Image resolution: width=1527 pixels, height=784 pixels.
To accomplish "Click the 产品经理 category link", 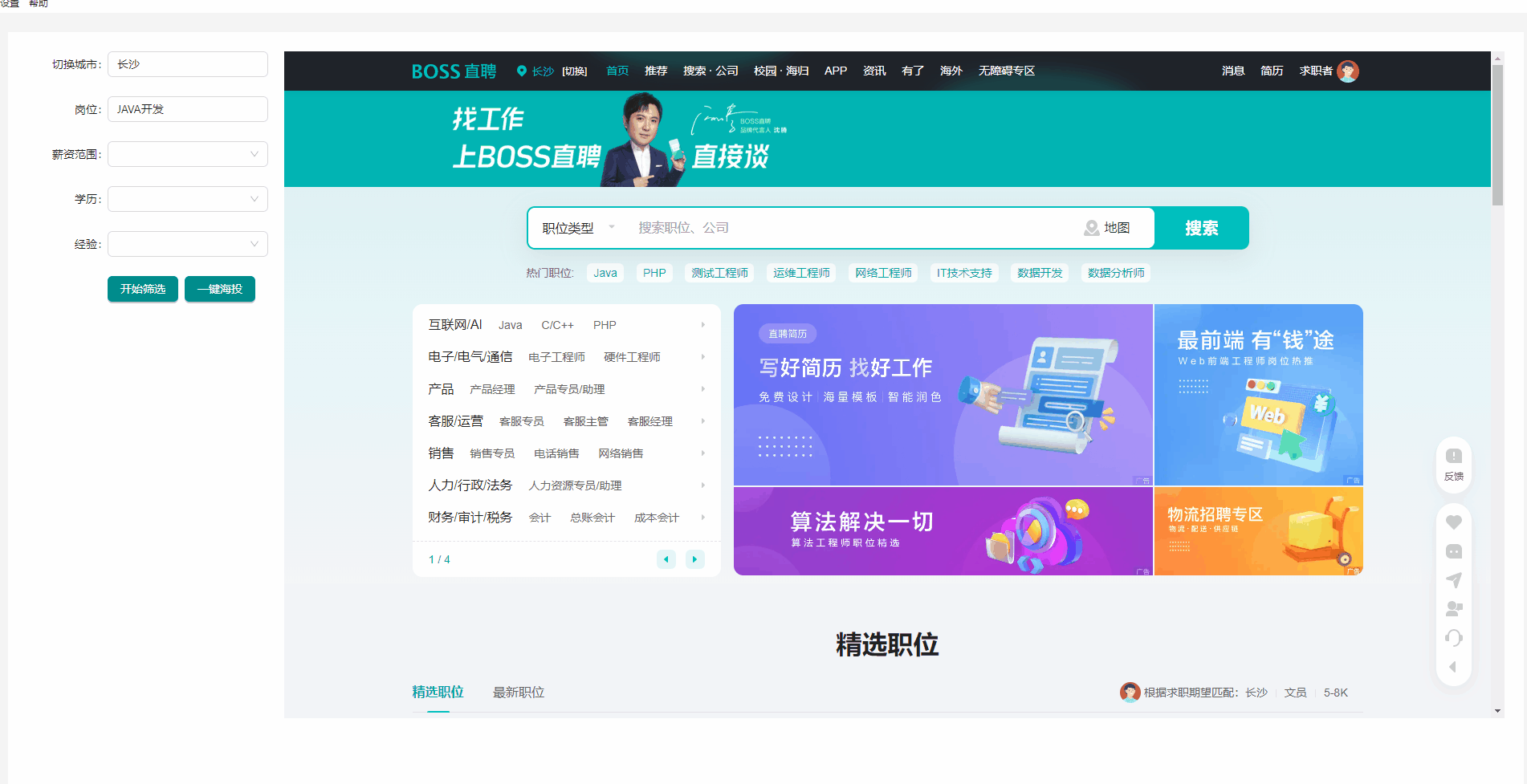I will pos(492,389).
